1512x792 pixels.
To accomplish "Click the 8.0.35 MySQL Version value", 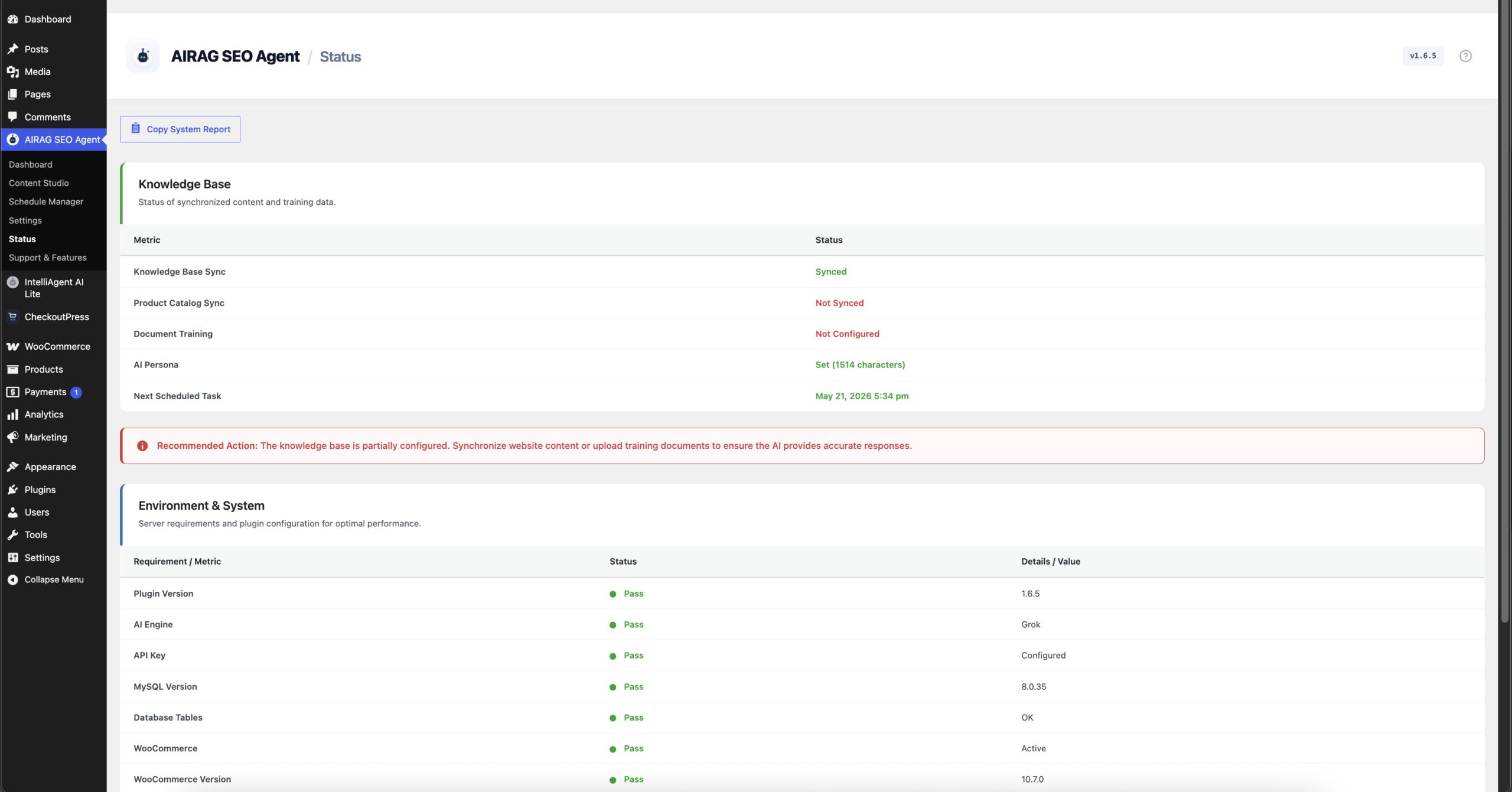I will pos(1034,687).
